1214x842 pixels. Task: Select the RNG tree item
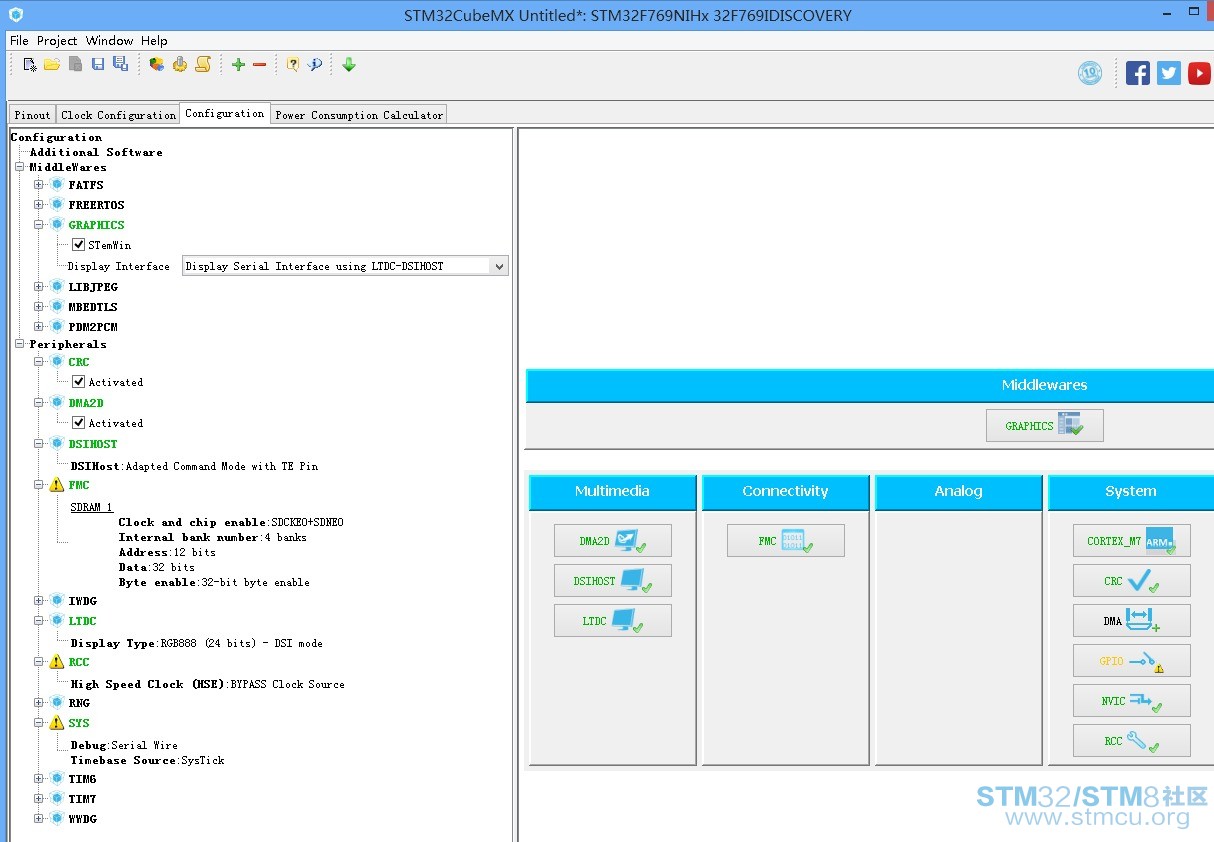click(79, 703)
